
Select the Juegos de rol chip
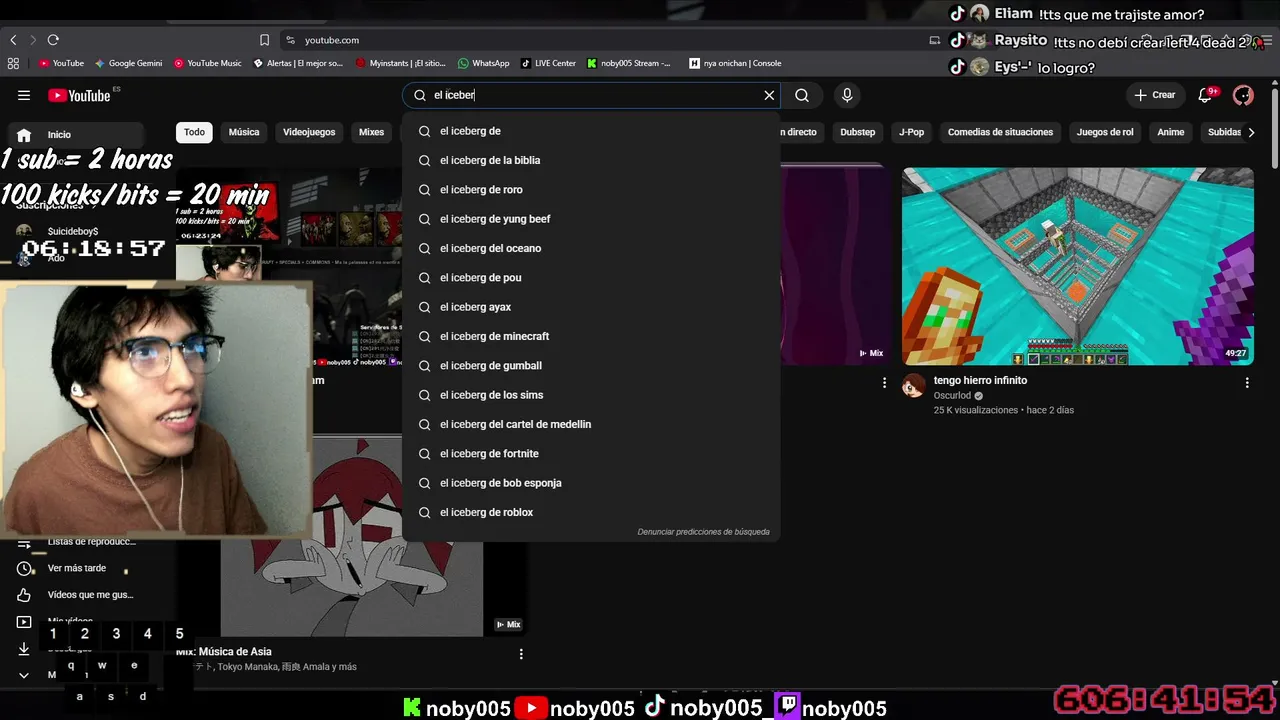[1105, 132]
